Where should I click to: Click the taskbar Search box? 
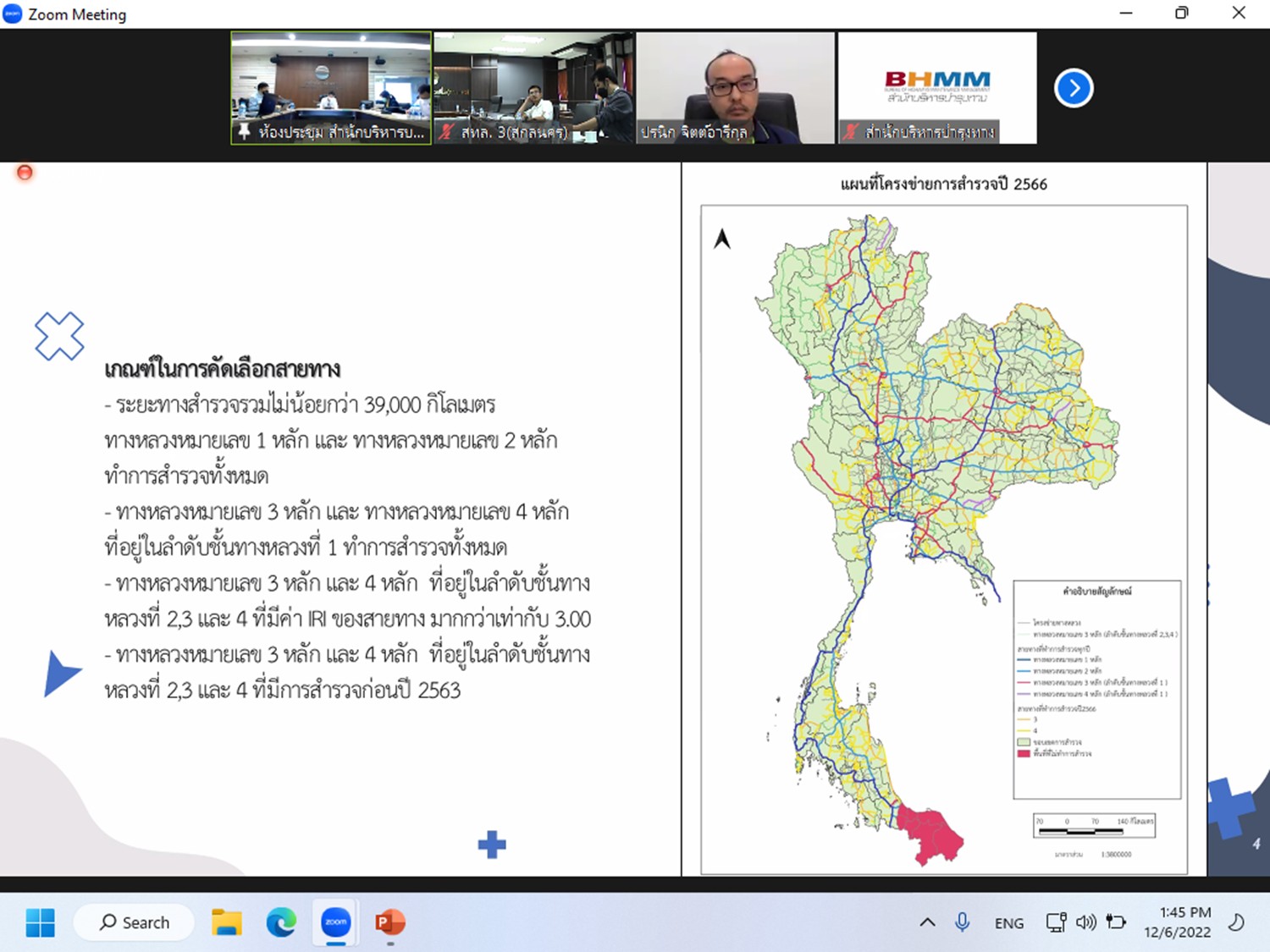coord(135,922)
